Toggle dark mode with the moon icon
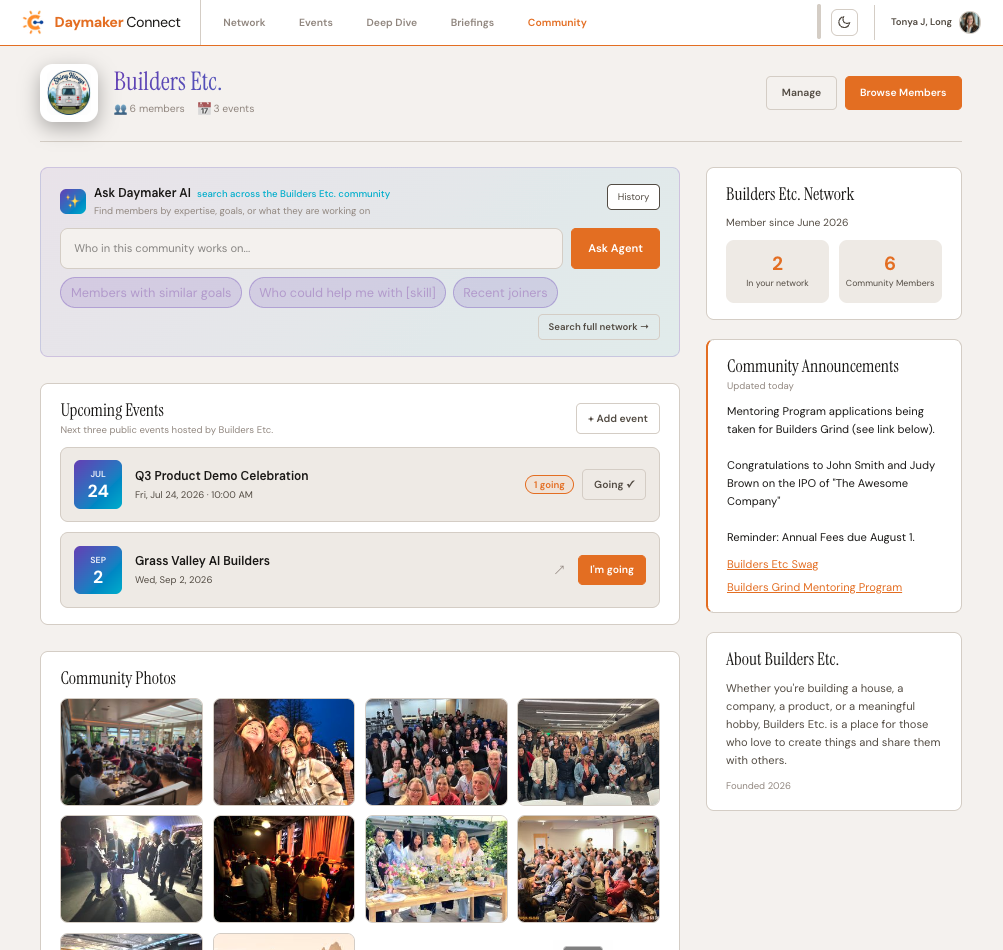The image size is (1003, 950). pos(844,22)
